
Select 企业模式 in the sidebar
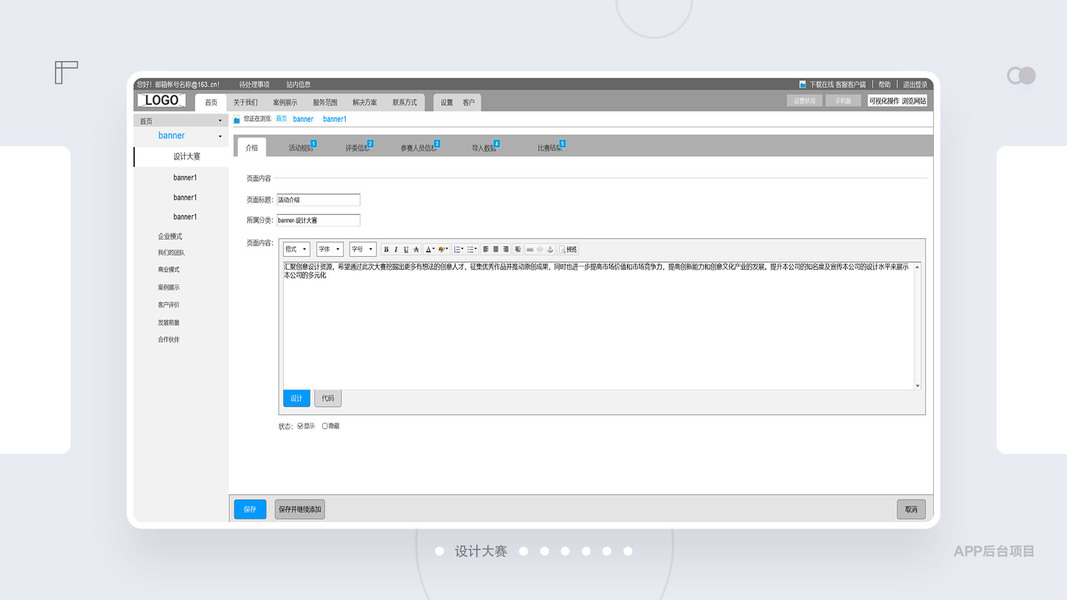[170, 236]
